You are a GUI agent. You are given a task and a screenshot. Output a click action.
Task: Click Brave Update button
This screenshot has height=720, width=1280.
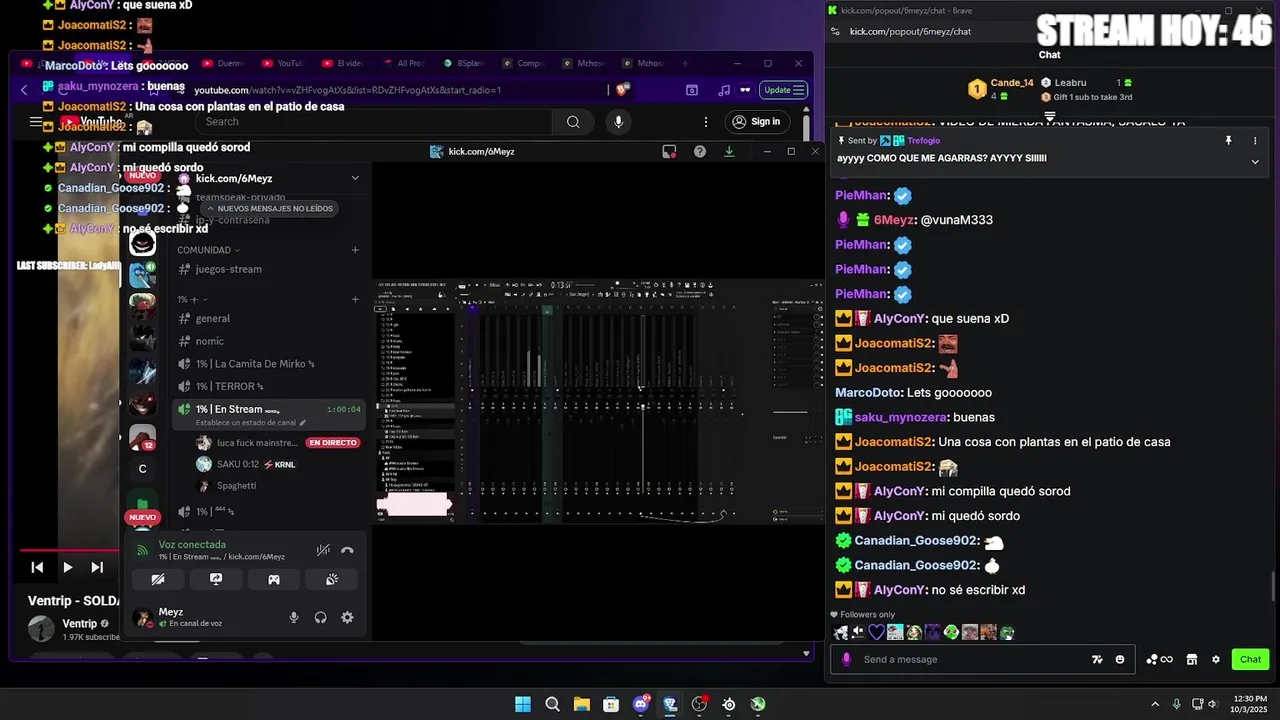[x=783, y=90]
